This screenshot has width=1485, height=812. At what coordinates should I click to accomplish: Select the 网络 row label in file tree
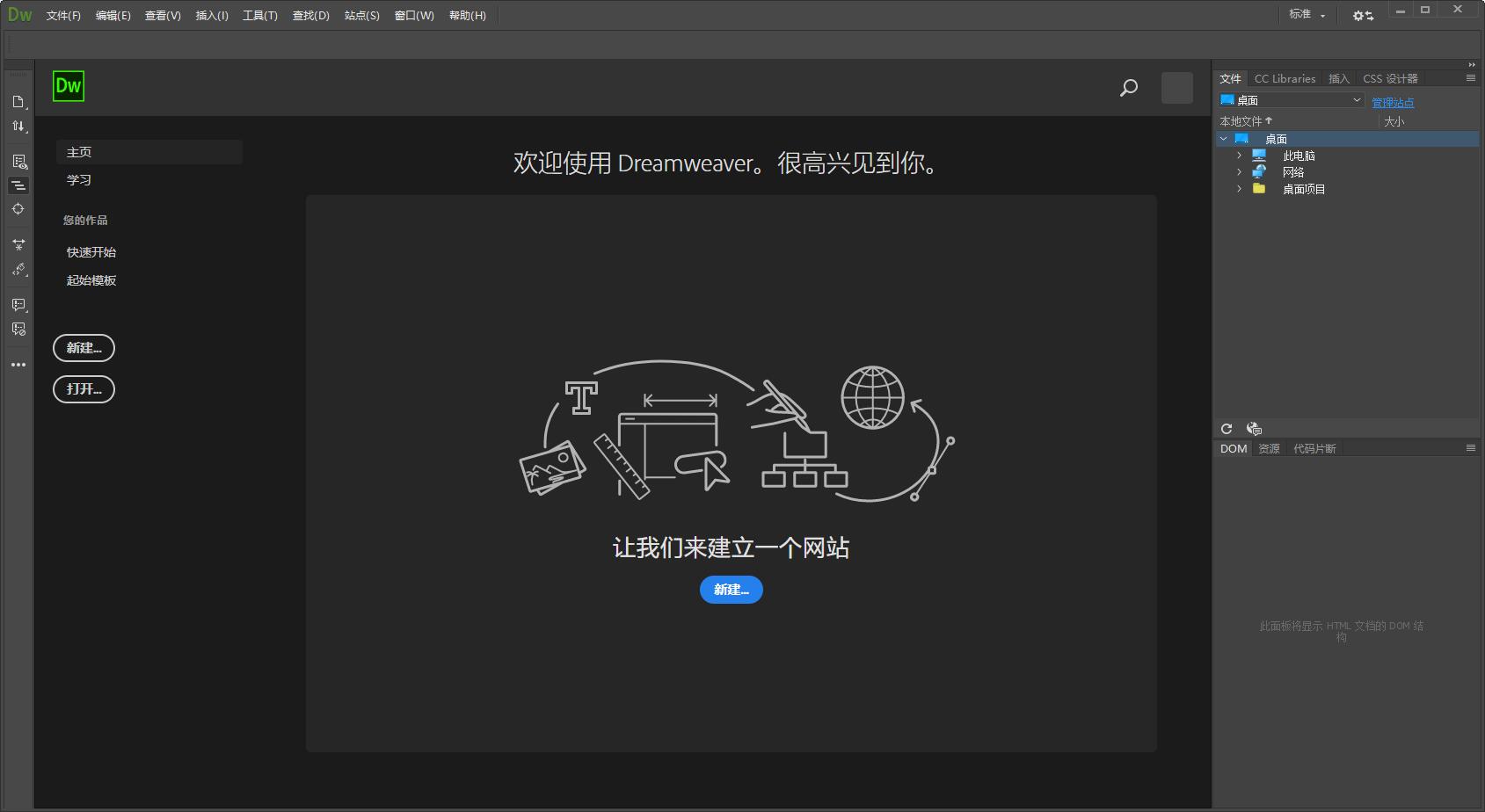[1293, 172]
